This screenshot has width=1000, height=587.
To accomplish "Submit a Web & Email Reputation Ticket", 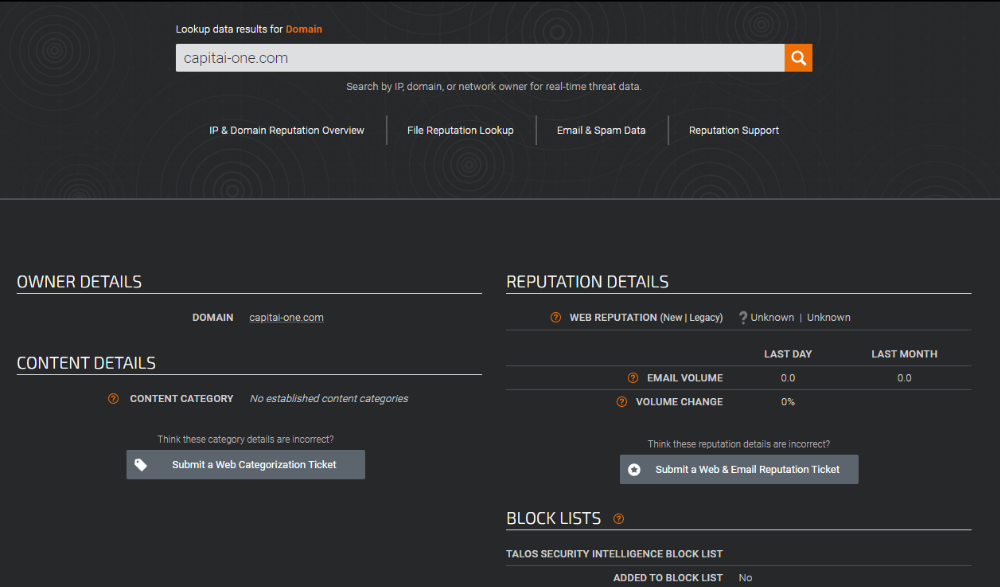I will point(739,469).
